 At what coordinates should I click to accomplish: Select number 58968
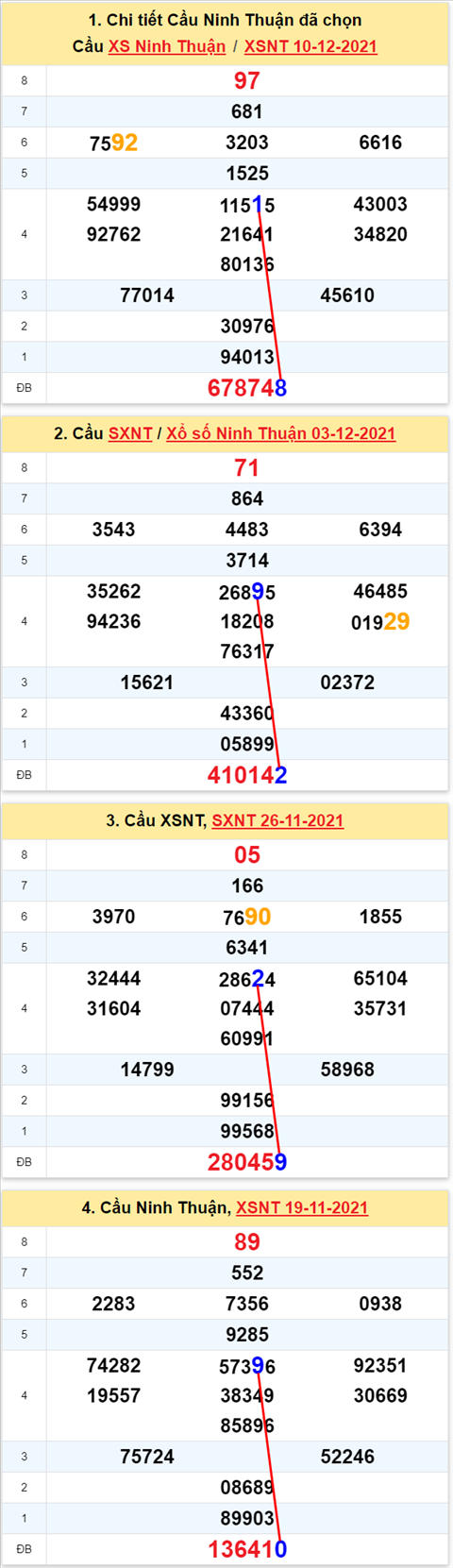(x=347, y=1070)
